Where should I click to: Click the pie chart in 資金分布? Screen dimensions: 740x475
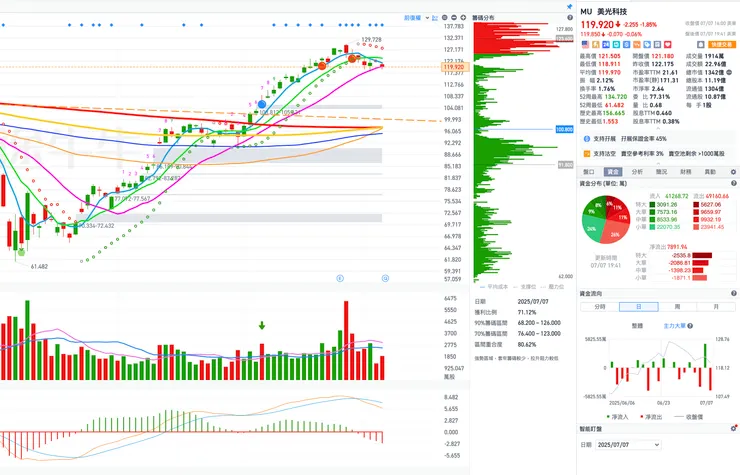pos(606,220)
